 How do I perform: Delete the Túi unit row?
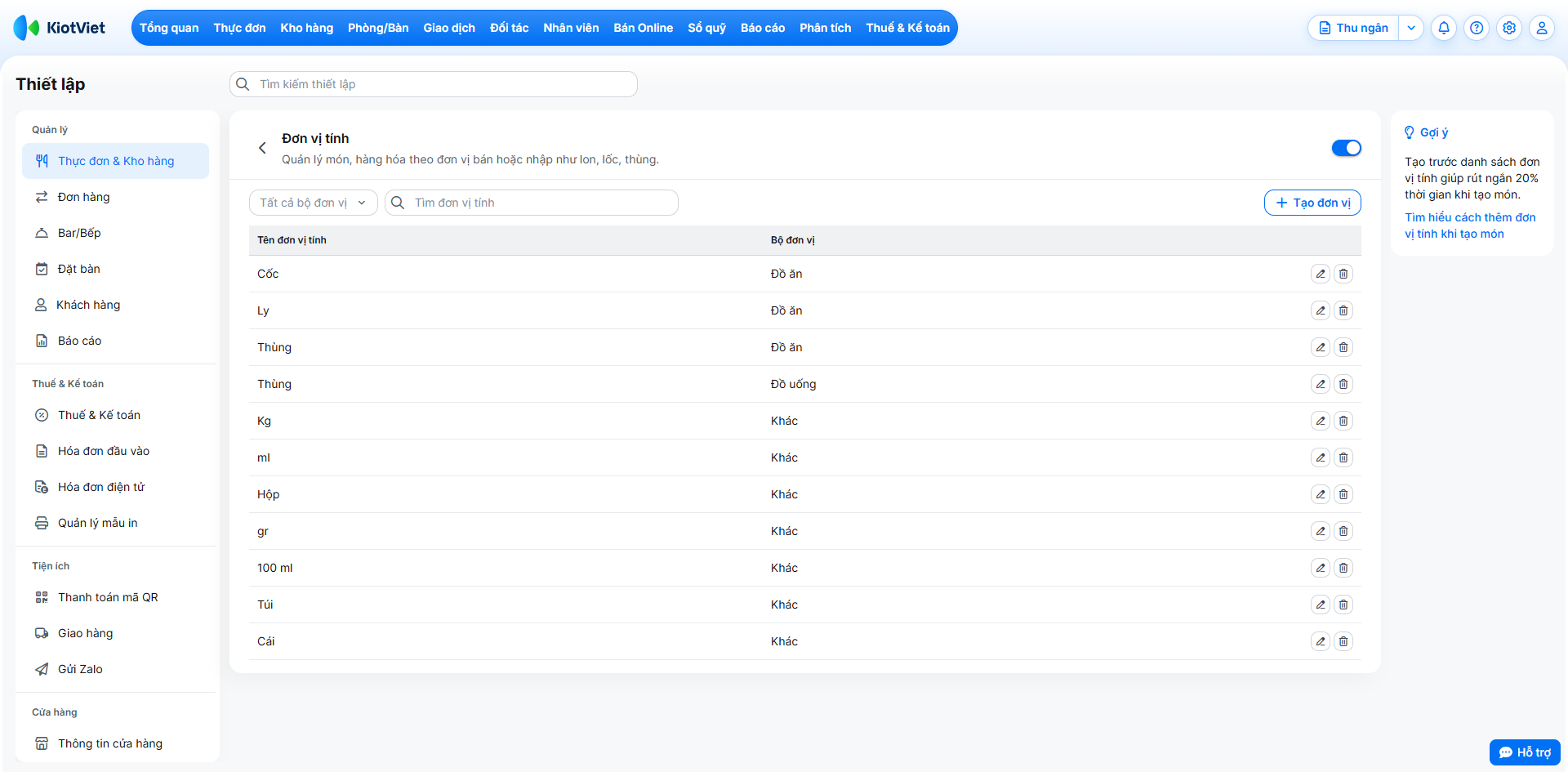click(1343, 605)
